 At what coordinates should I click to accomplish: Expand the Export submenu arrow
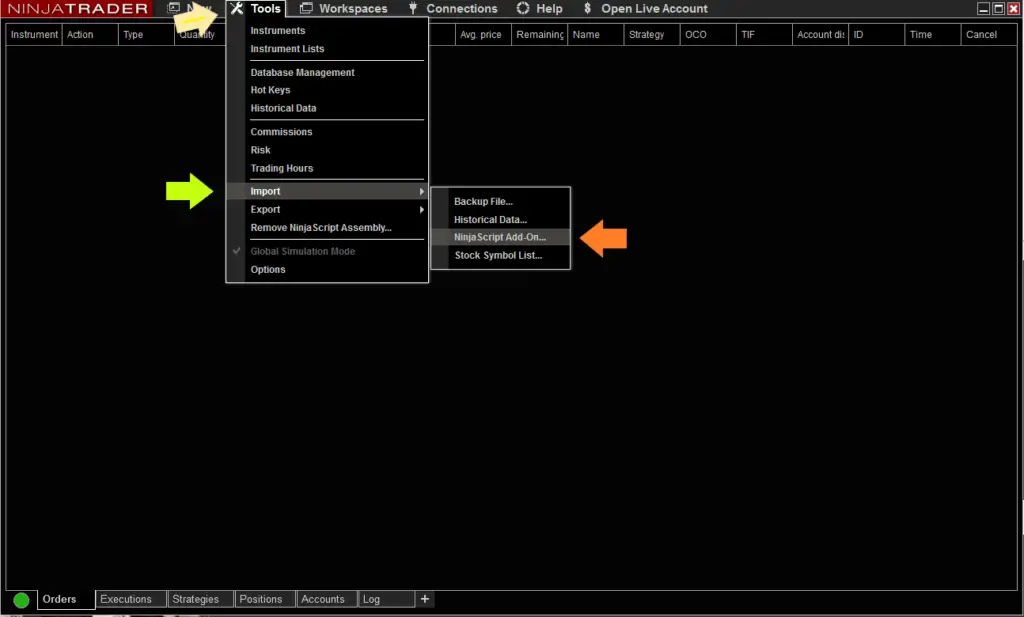pyautogui.click(x=422, y=210)
